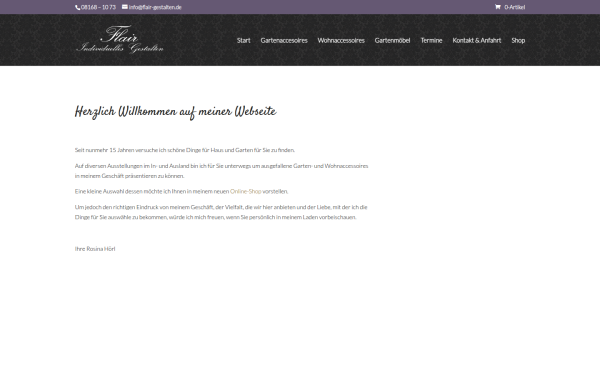Open the Wohnaccessoires menu item
Viewport: 600px width, 375px height.
341,41
